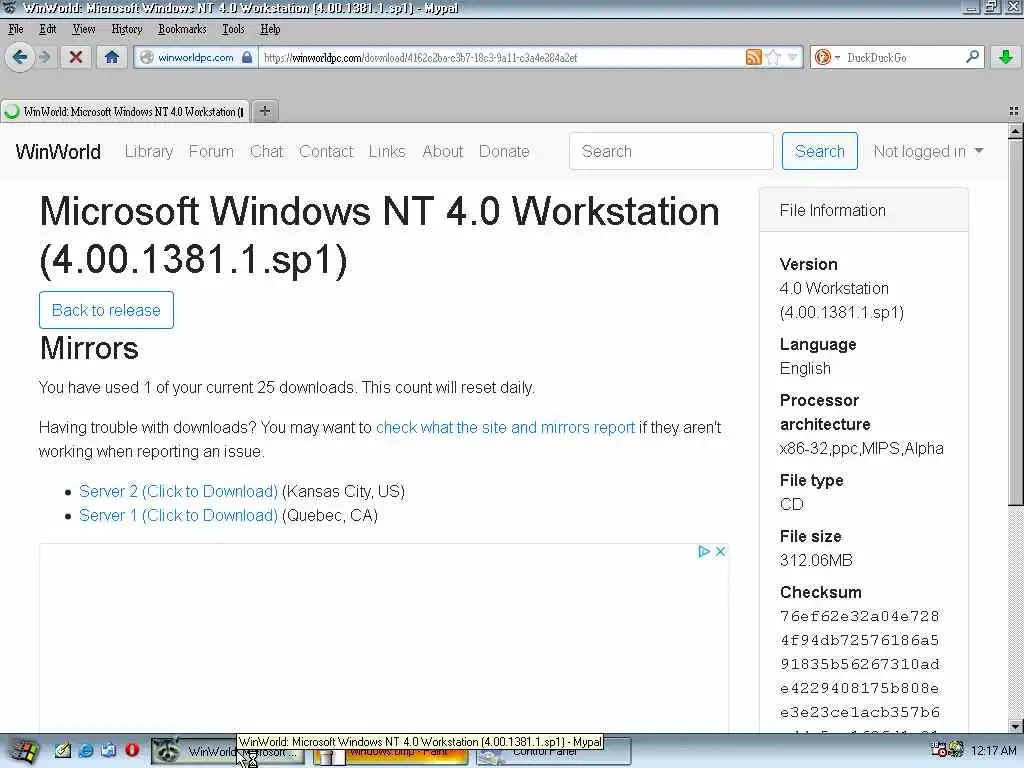
Task: Click the browser URL address field
Action: coord(500,57)
